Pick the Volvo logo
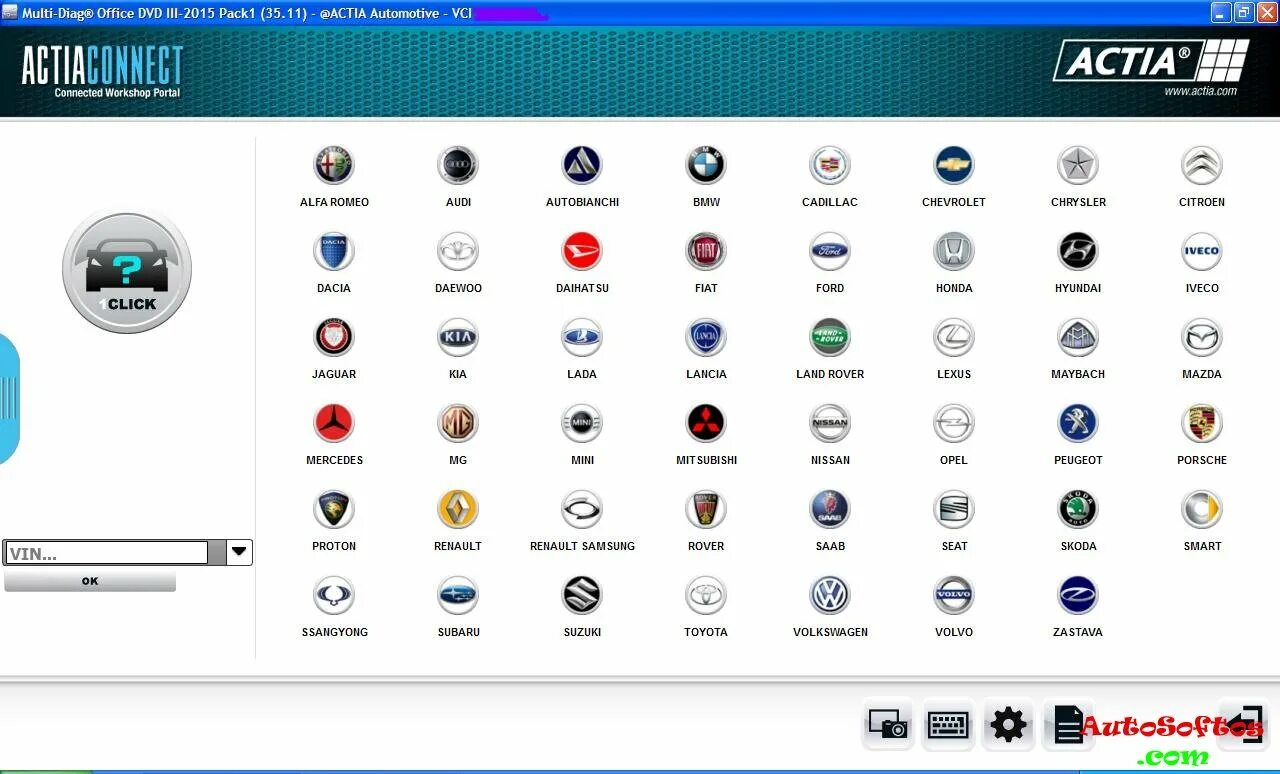 click(954, 595)
